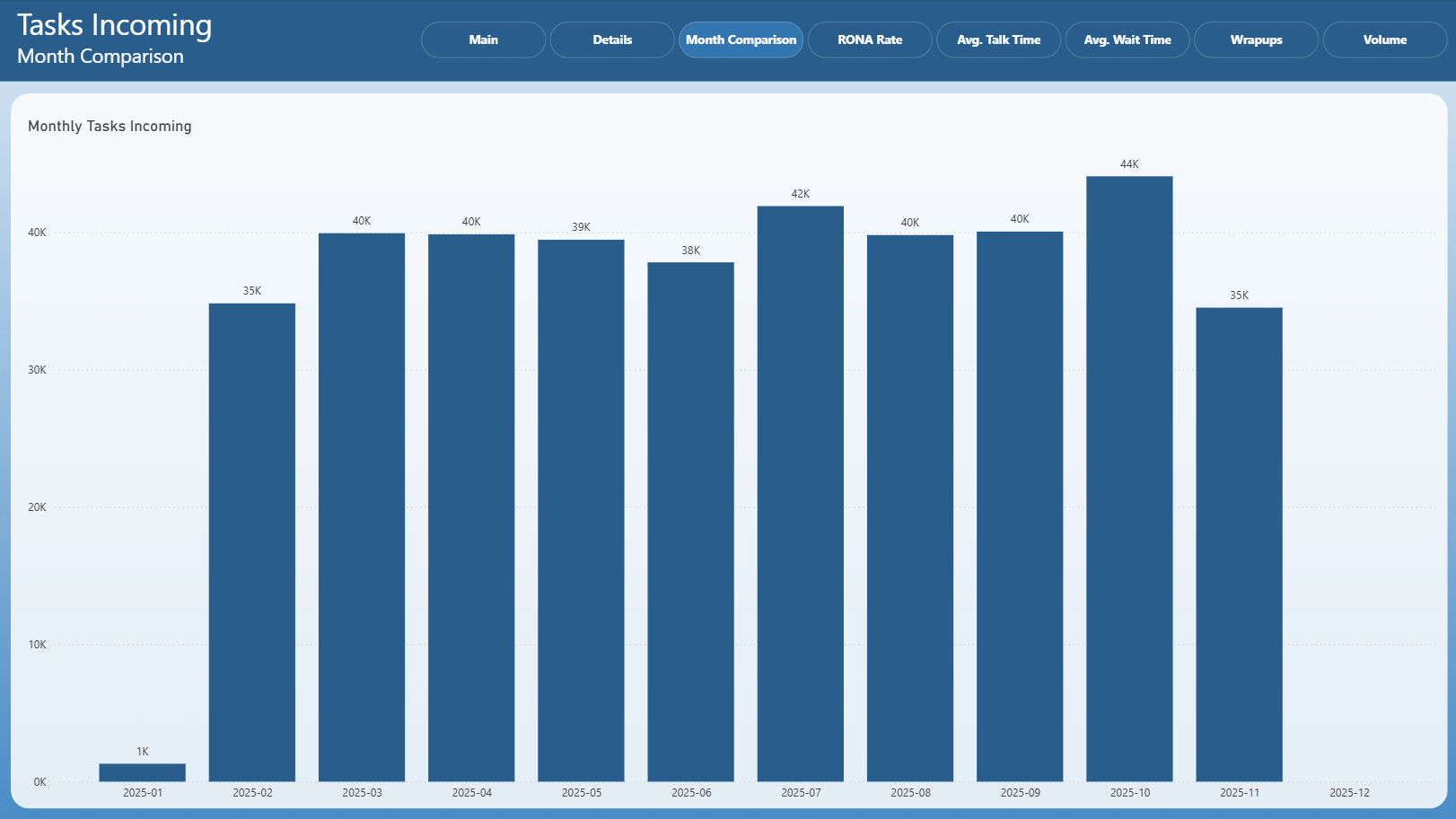Click the 2025-11 bar
This screenshot has height=819, width=1456.
1239,544
